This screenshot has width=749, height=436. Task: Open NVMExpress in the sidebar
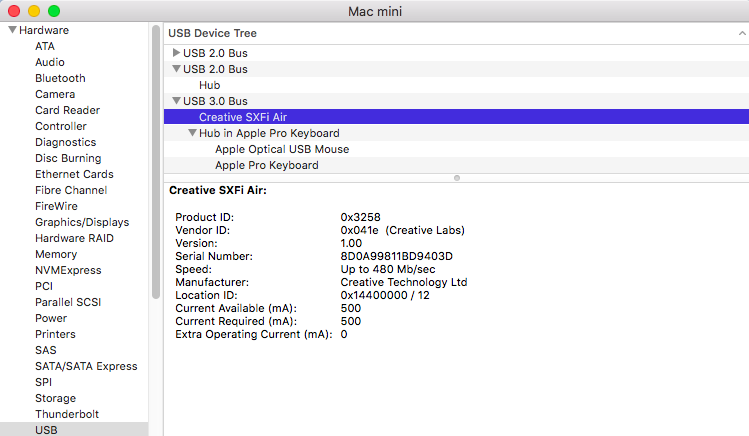68,270
